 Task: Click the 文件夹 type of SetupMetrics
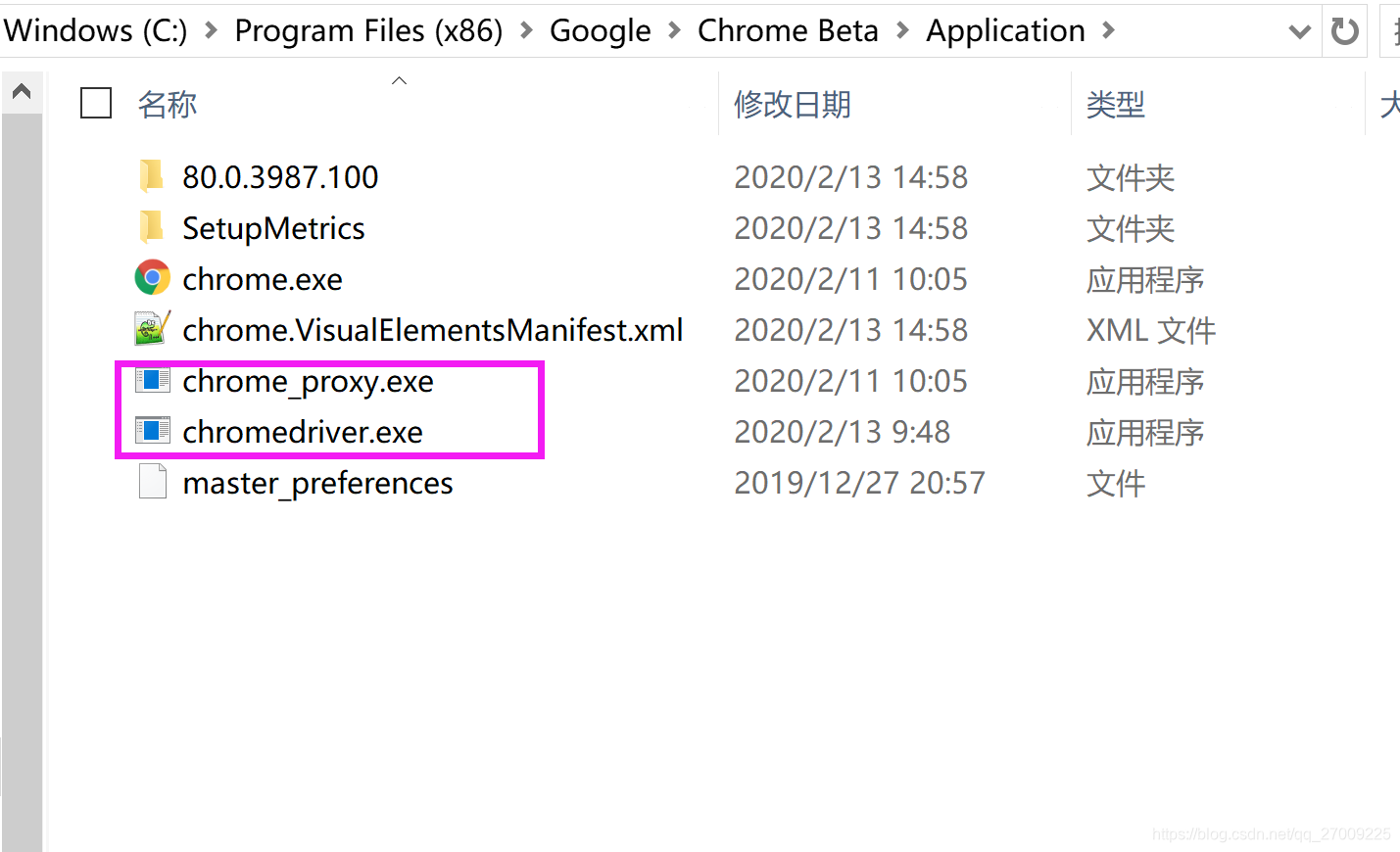pos(1131,228)
